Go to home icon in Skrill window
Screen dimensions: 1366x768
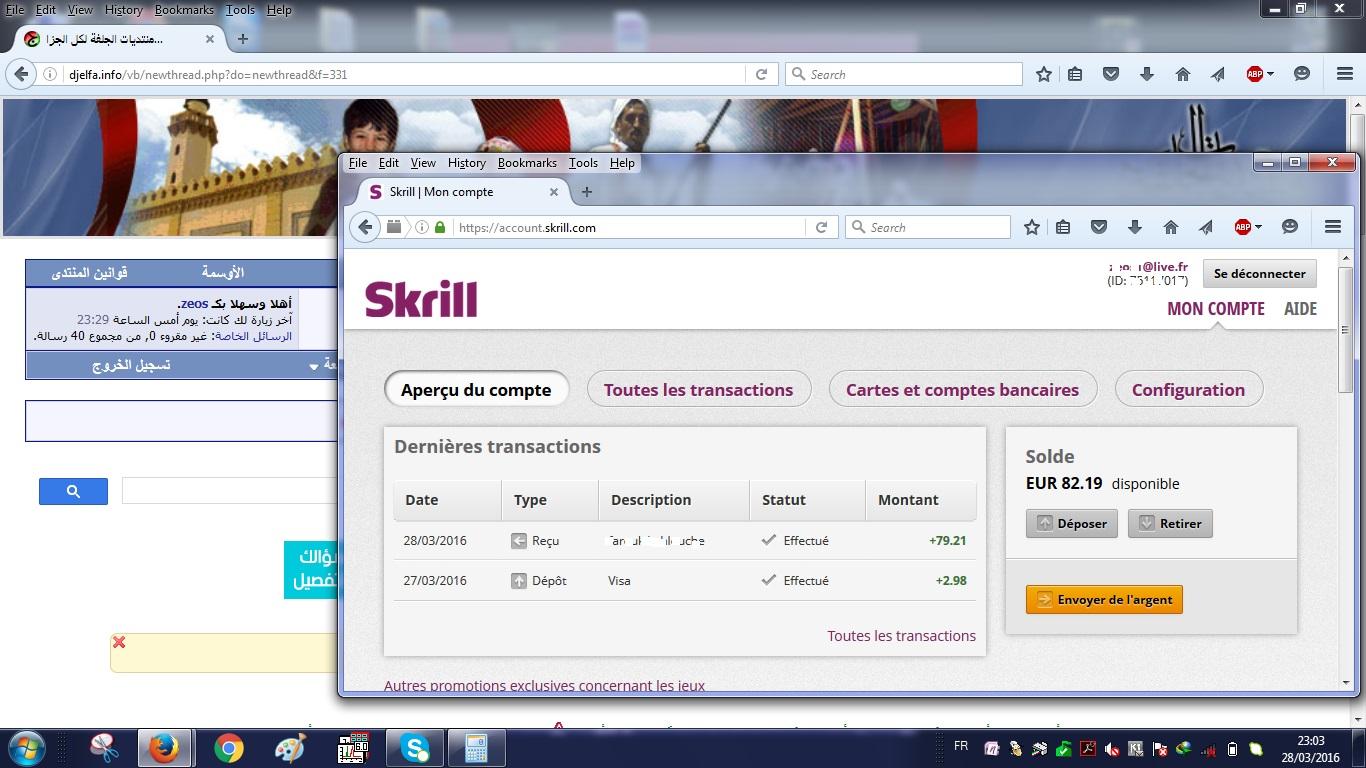point(1171,227)
